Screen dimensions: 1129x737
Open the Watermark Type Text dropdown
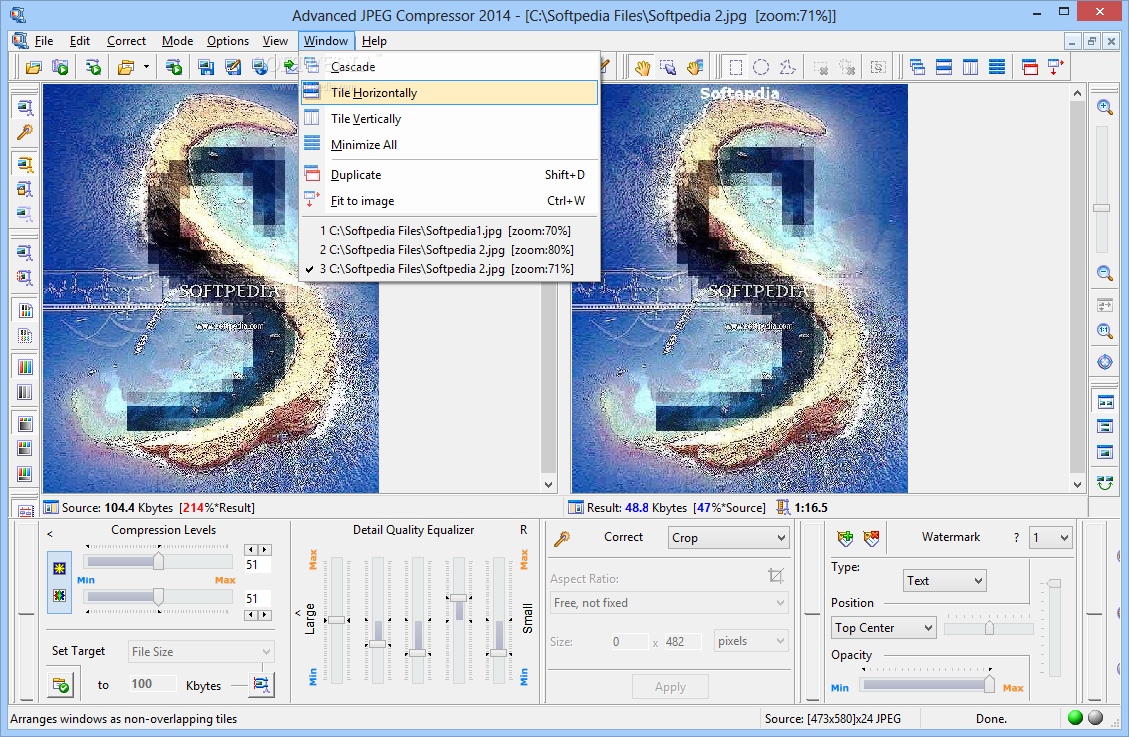click(x=945, y=581)
